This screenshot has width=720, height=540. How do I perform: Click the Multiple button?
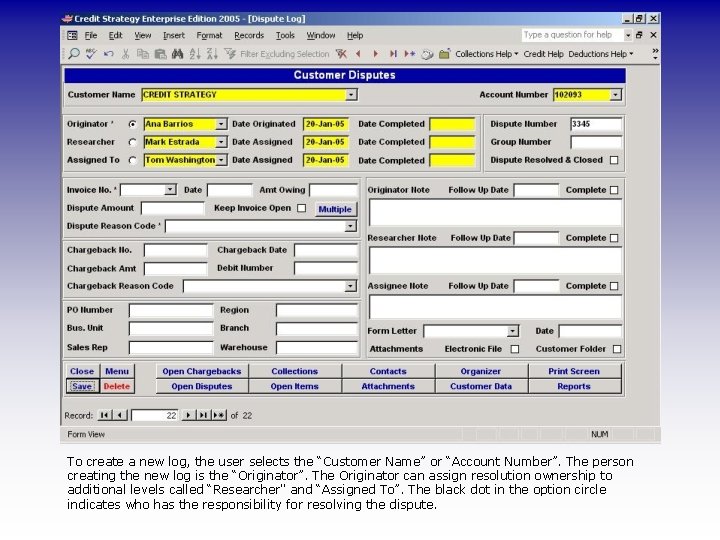click(335, 209)
